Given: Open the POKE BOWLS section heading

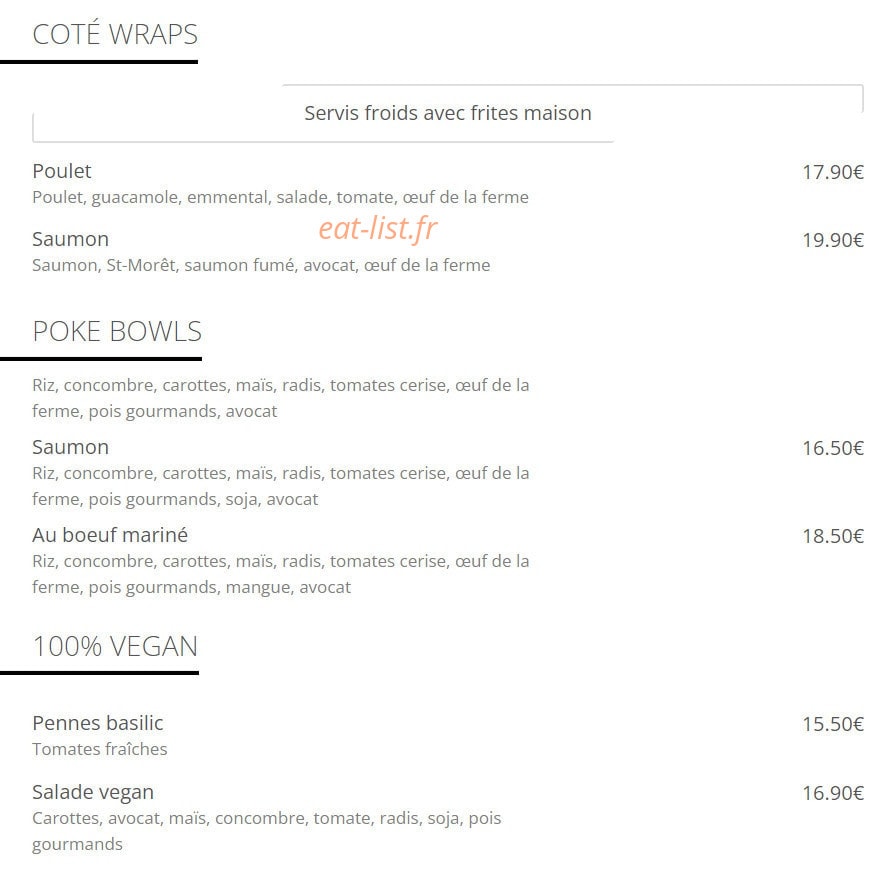Looking at the screenshot, I should (117, 331).
